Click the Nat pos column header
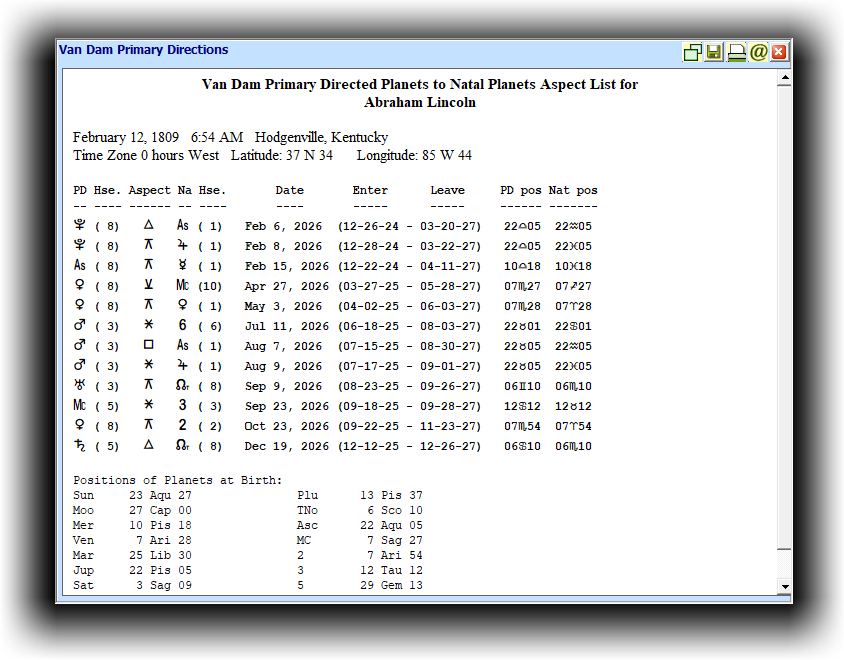 572,190
